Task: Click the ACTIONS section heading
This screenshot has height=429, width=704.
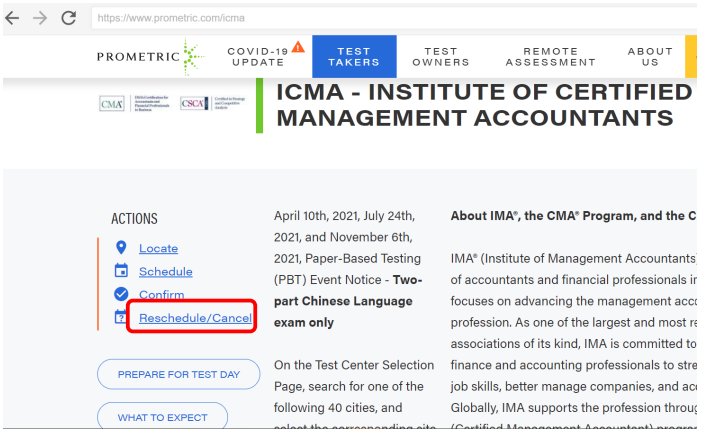Action: tap(134, 219)
